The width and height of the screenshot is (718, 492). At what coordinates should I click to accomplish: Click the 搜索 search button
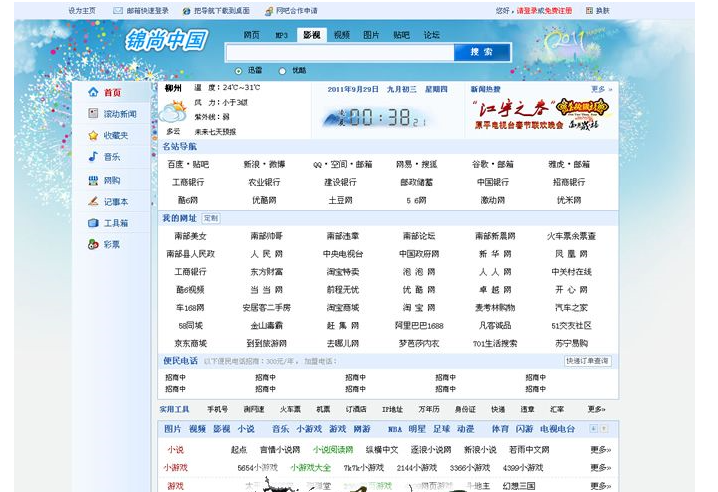[x=482, y=52]
